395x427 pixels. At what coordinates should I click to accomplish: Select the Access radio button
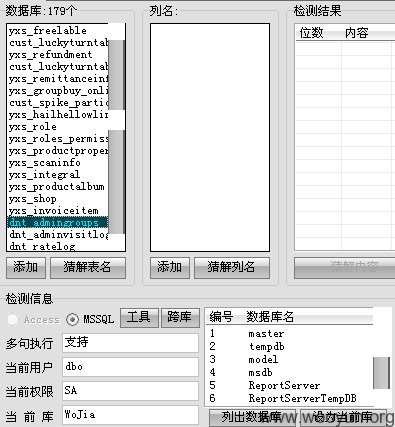13,319
